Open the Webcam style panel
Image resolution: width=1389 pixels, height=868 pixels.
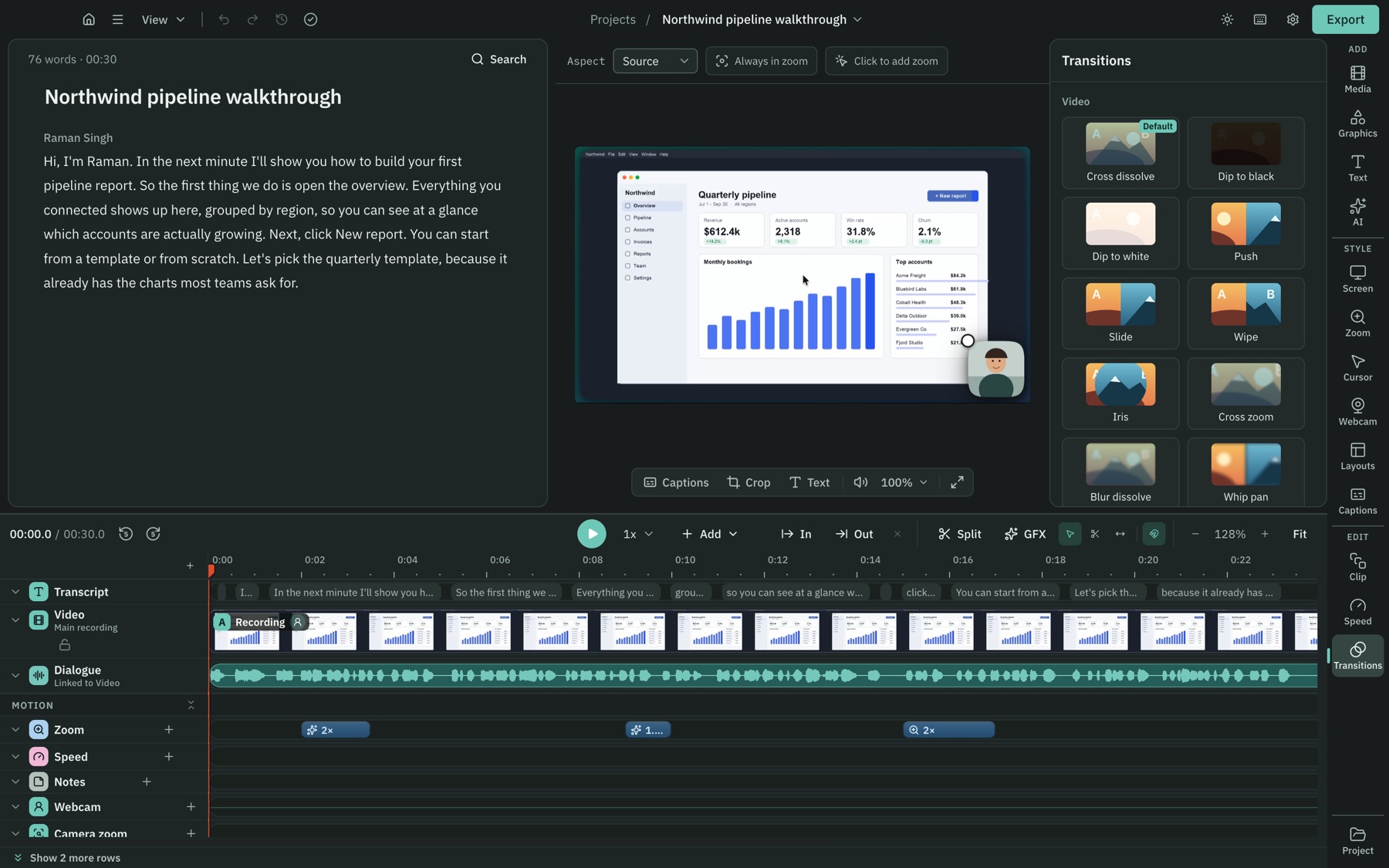(x=1357, y=413)
